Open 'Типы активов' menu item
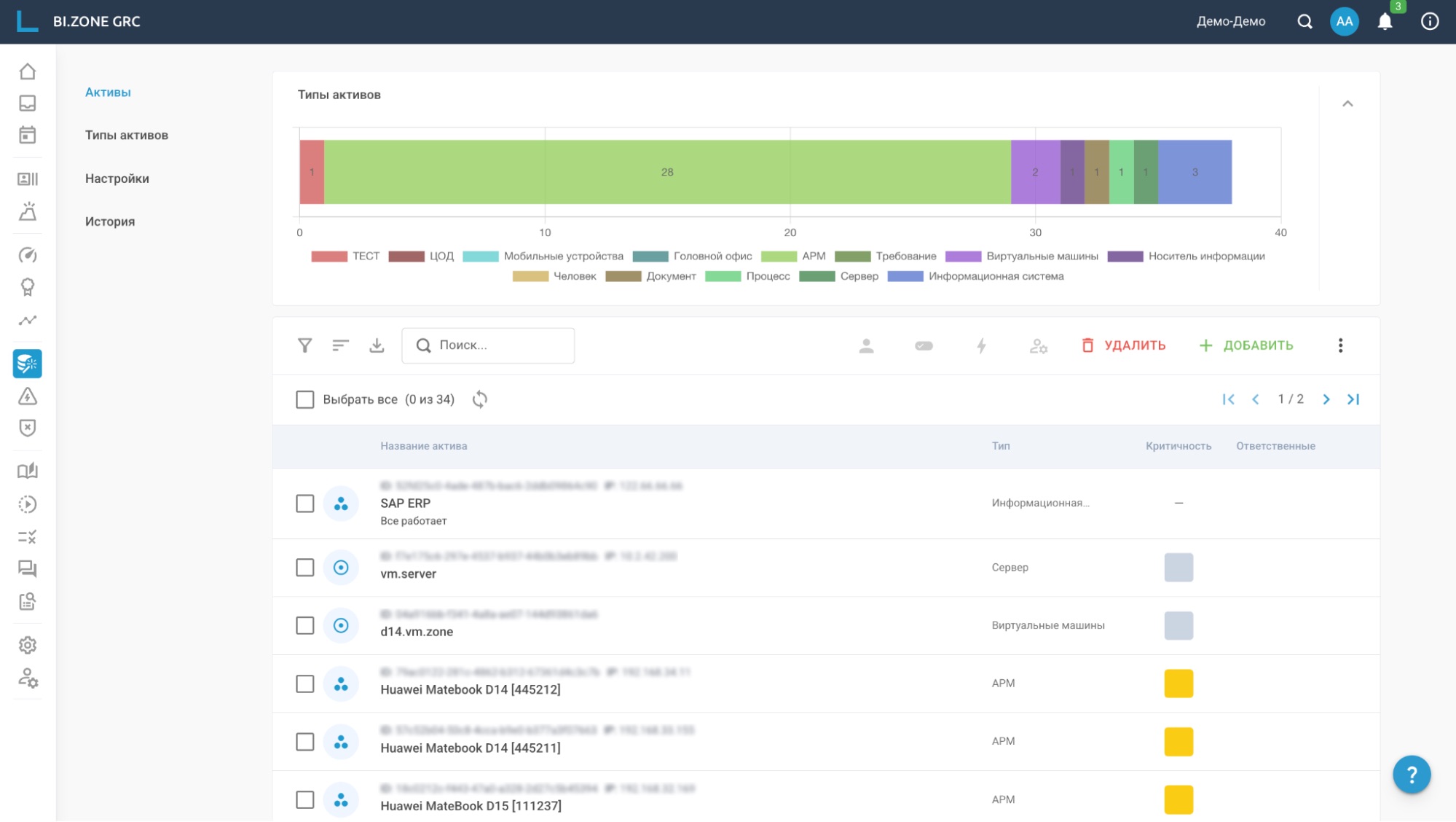 [127, 136]
